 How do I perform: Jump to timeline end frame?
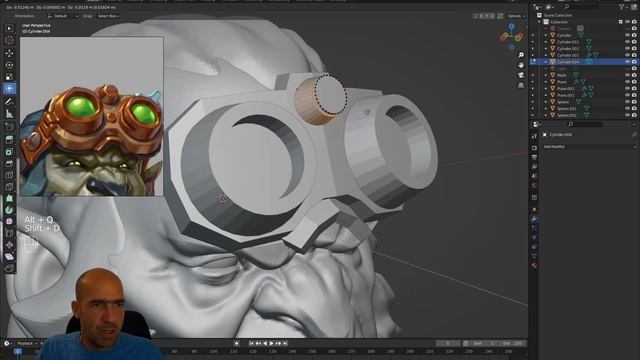click(x=285, y=343)
